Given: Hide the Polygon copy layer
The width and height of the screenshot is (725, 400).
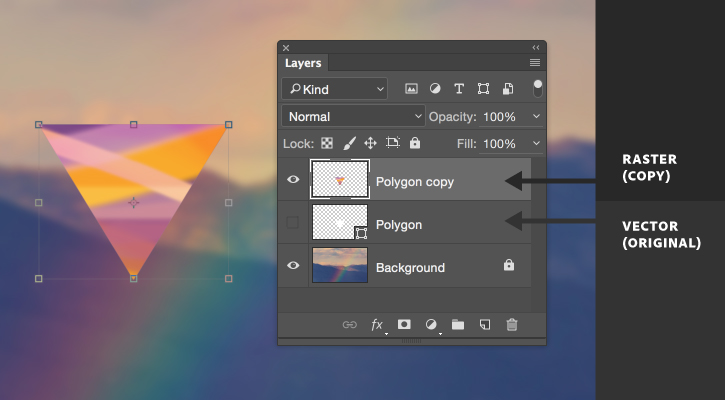Looking at the screenshot, I should (293, 179).
